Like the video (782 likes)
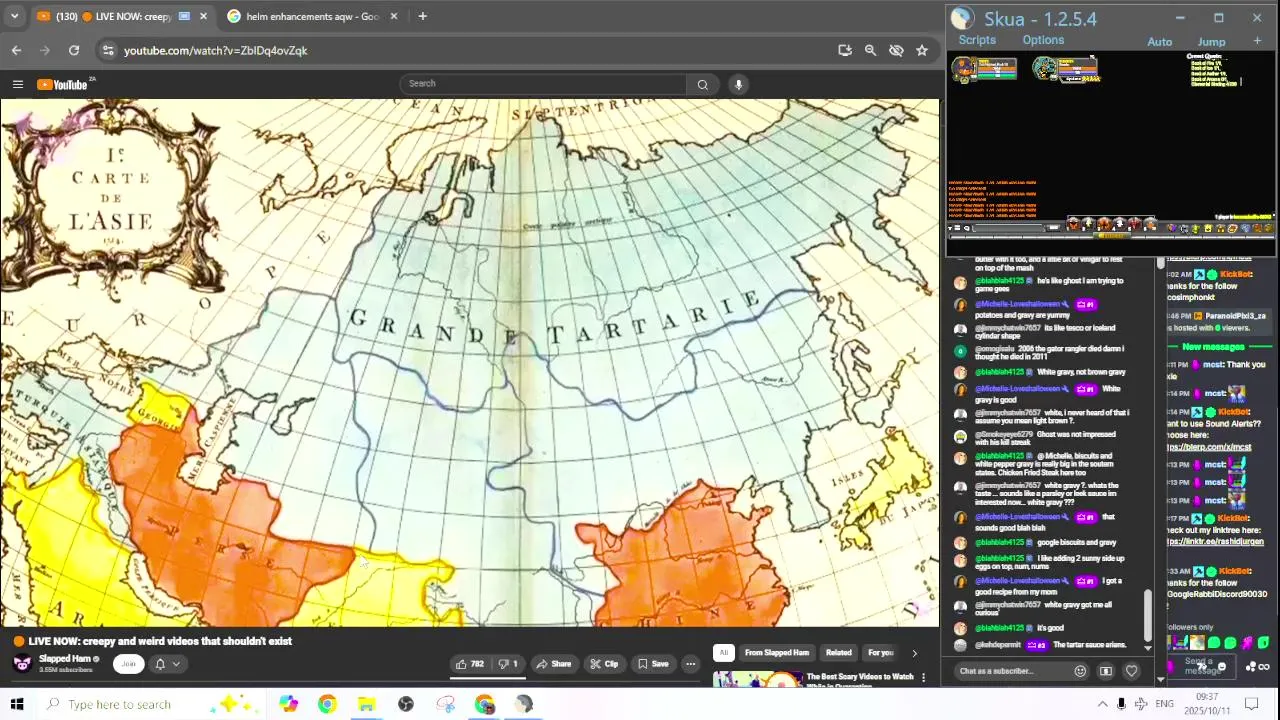This screenshot has width=1280, height=720. click(470, 664)
